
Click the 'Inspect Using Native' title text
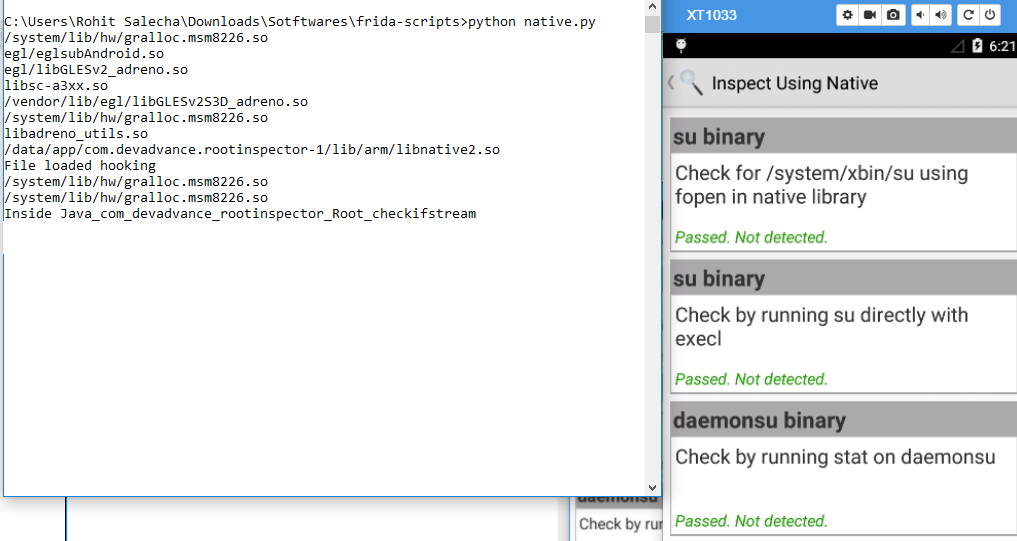pyautogui.click(x=794, y=83)
